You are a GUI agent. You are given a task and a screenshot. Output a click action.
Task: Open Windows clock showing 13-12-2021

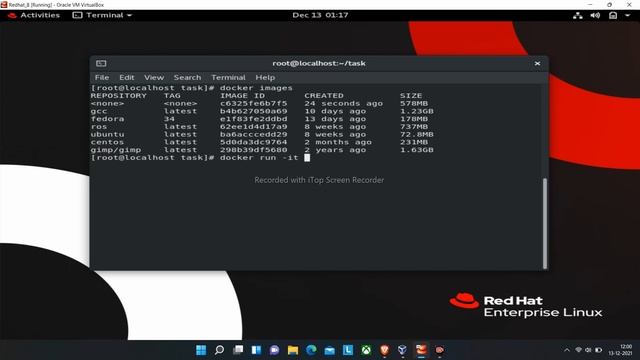(x=621, y=350)
